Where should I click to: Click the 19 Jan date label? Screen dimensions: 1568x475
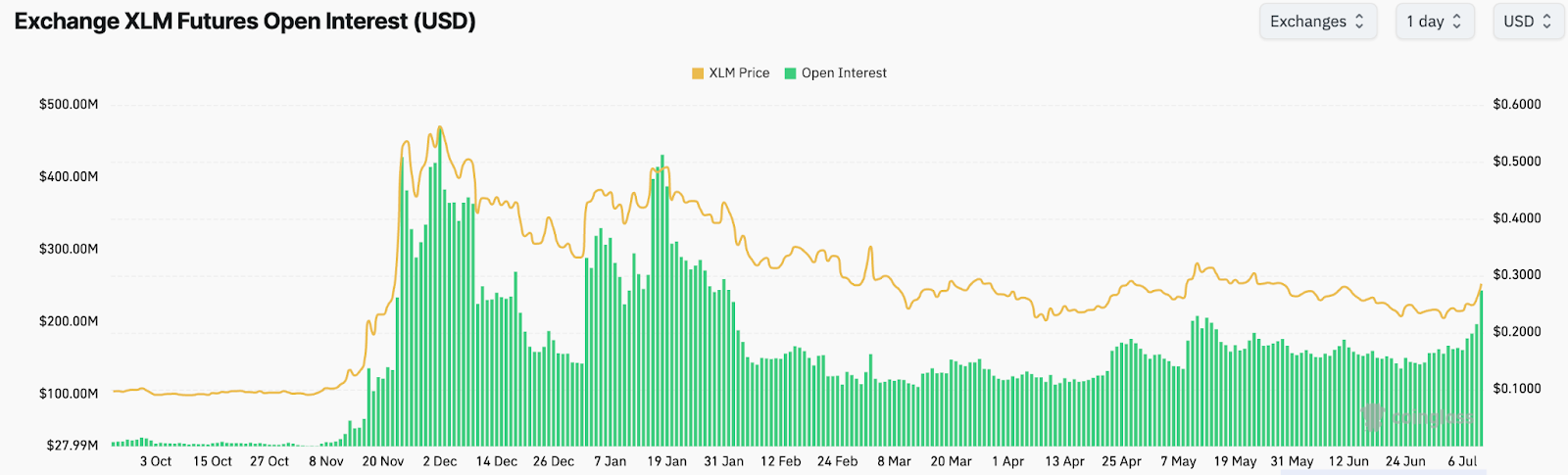667,461
